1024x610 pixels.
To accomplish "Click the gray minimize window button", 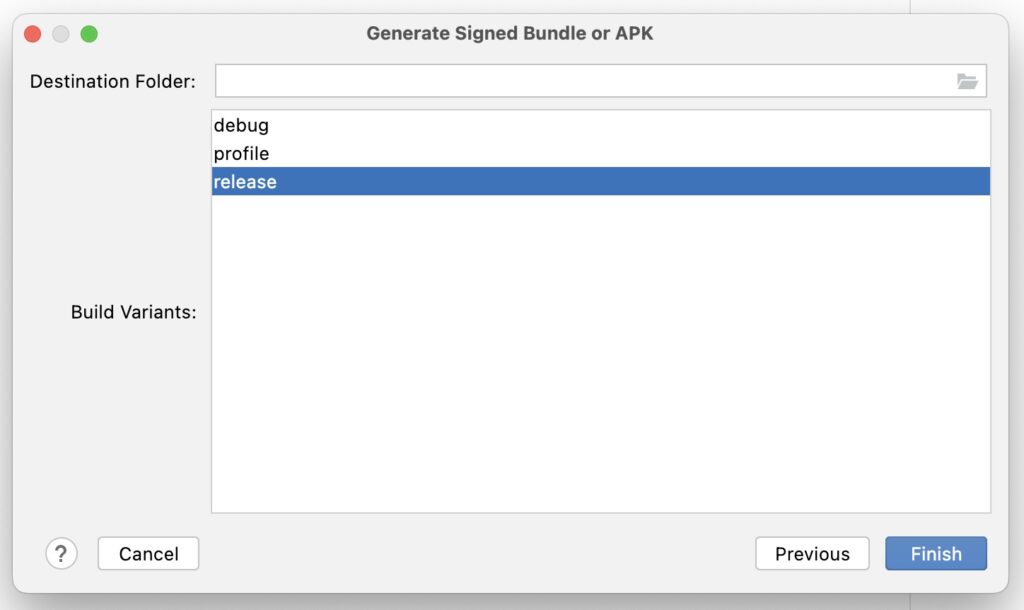I will tap(61, 34).
